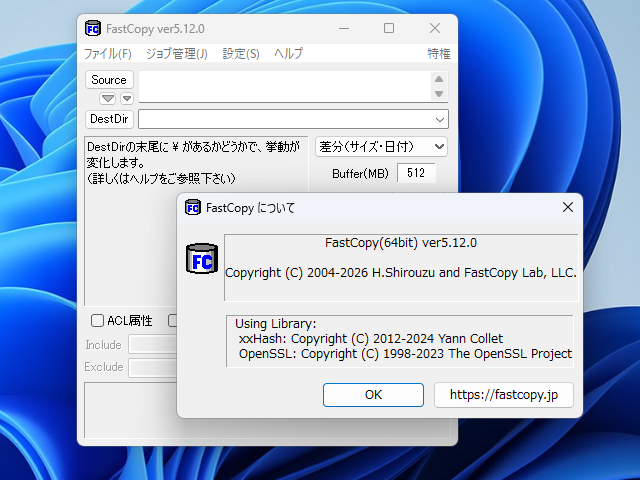Screen dimensions: 640x480
Task: Toggle the ACL属性 checkbox
Action: 97,320
